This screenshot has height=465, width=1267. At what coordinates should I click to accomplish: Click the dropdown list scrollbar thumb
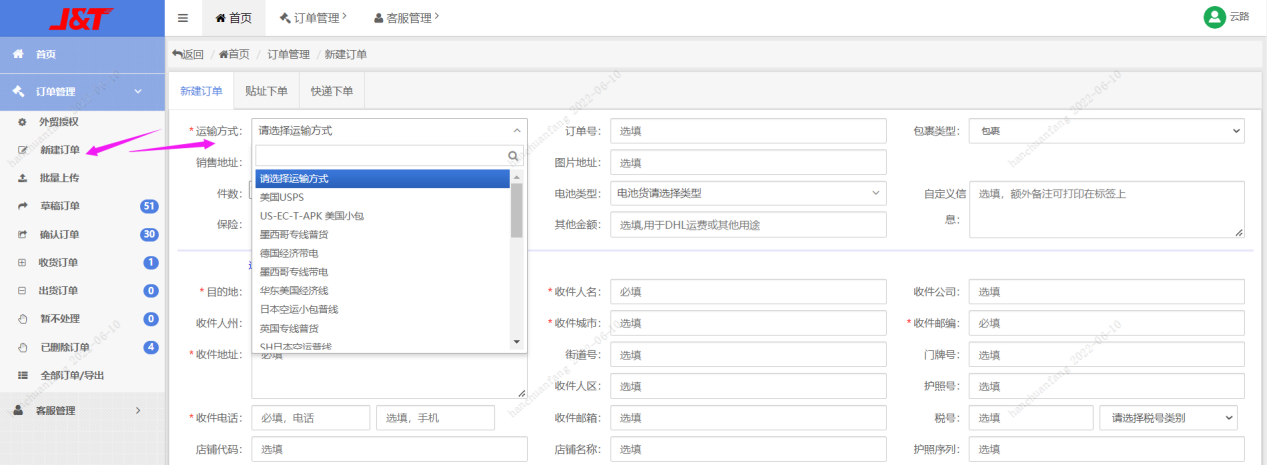coord(517,209)
